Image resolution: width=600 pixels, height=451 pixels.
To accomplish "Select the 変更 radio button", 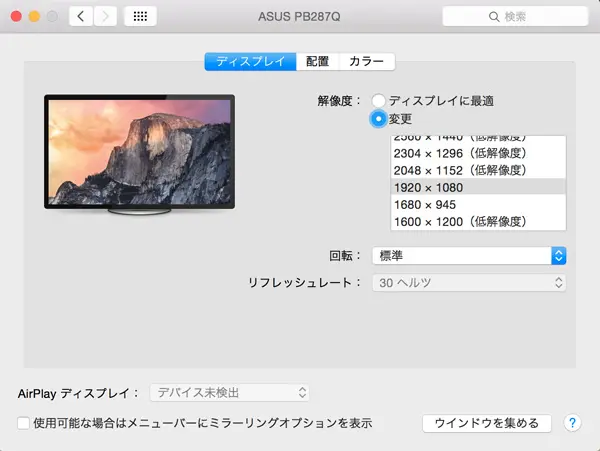I will [378, 119].
